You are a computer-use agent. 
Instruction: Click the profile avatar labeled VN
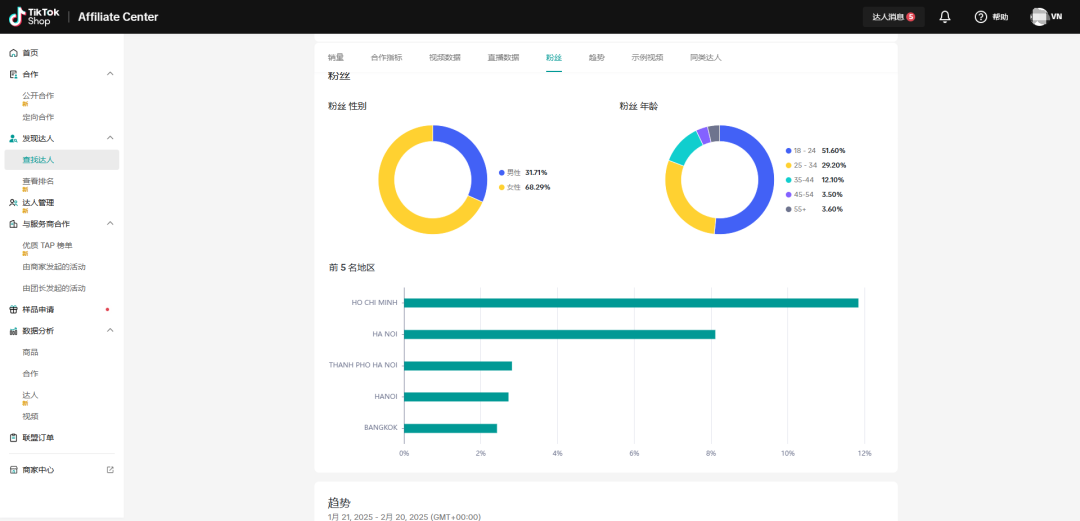pyautogui.click(x=1040, y=17)
